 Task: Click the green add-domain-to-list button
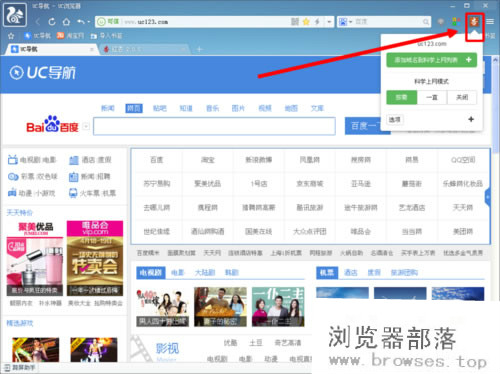click(432, 60)
